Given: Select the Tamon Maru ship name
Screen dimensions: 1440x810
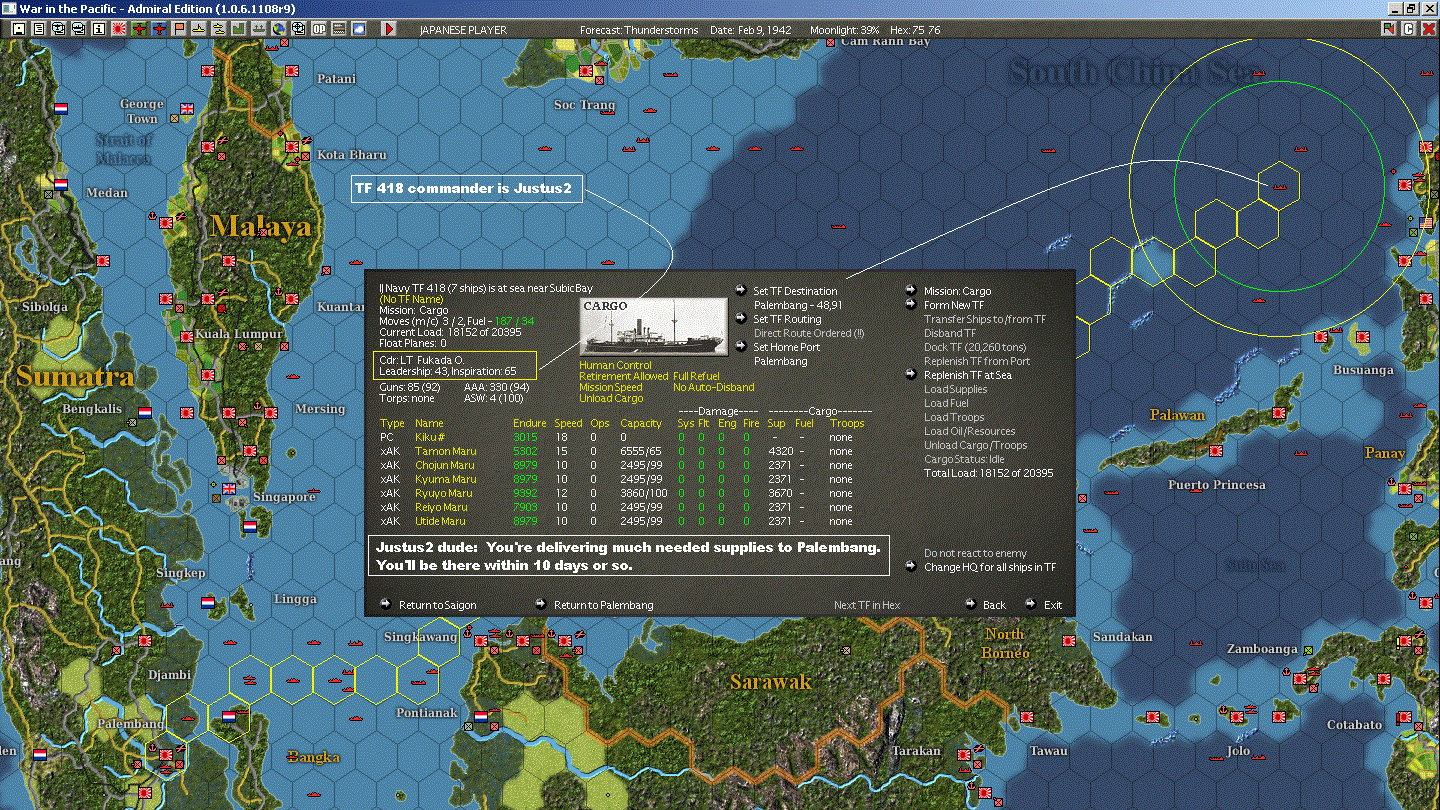Looking at the screenshot, I should (x=445, y=452).
